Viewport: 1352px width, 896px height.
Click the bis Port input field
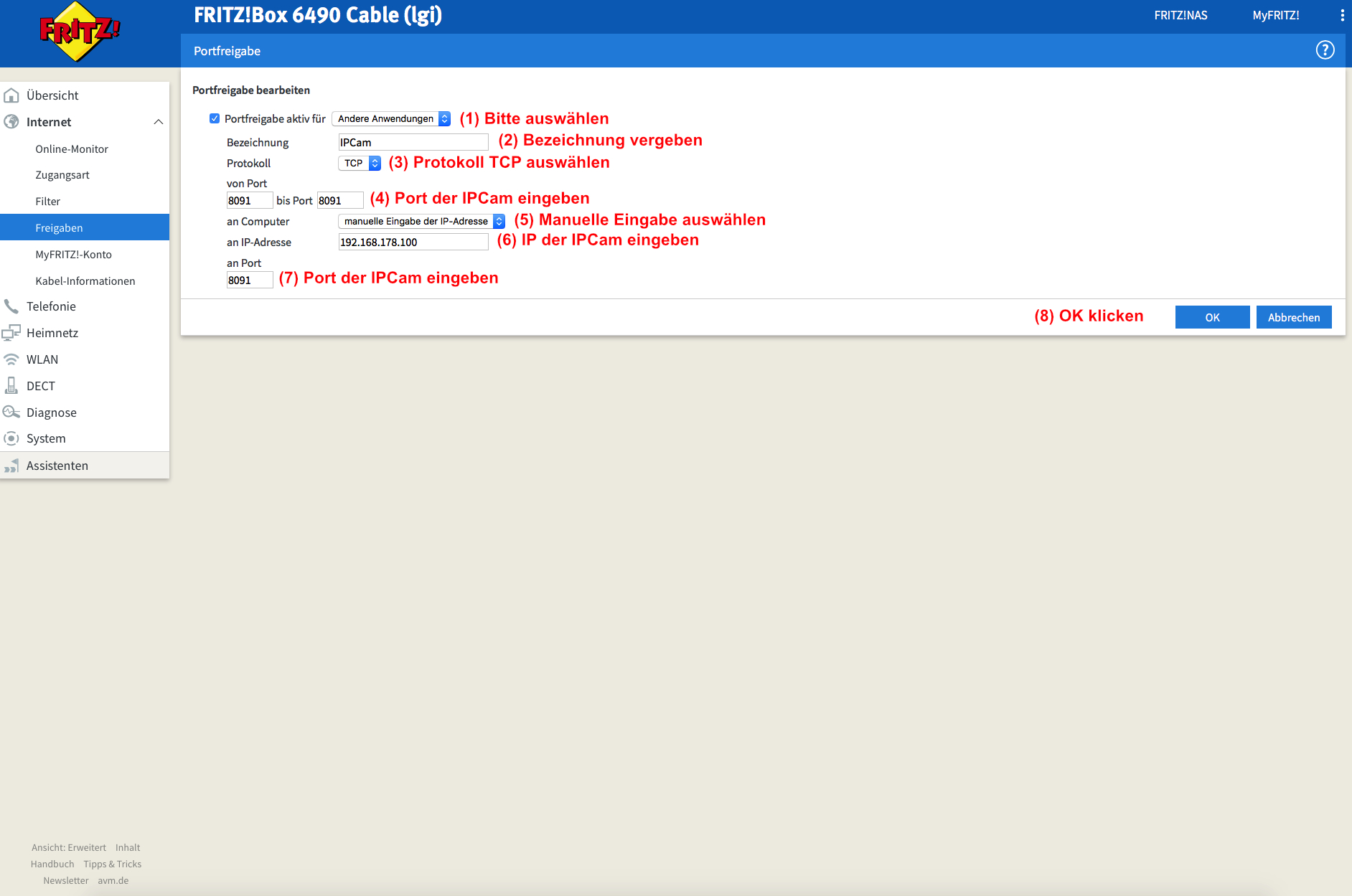click(340, 200)
